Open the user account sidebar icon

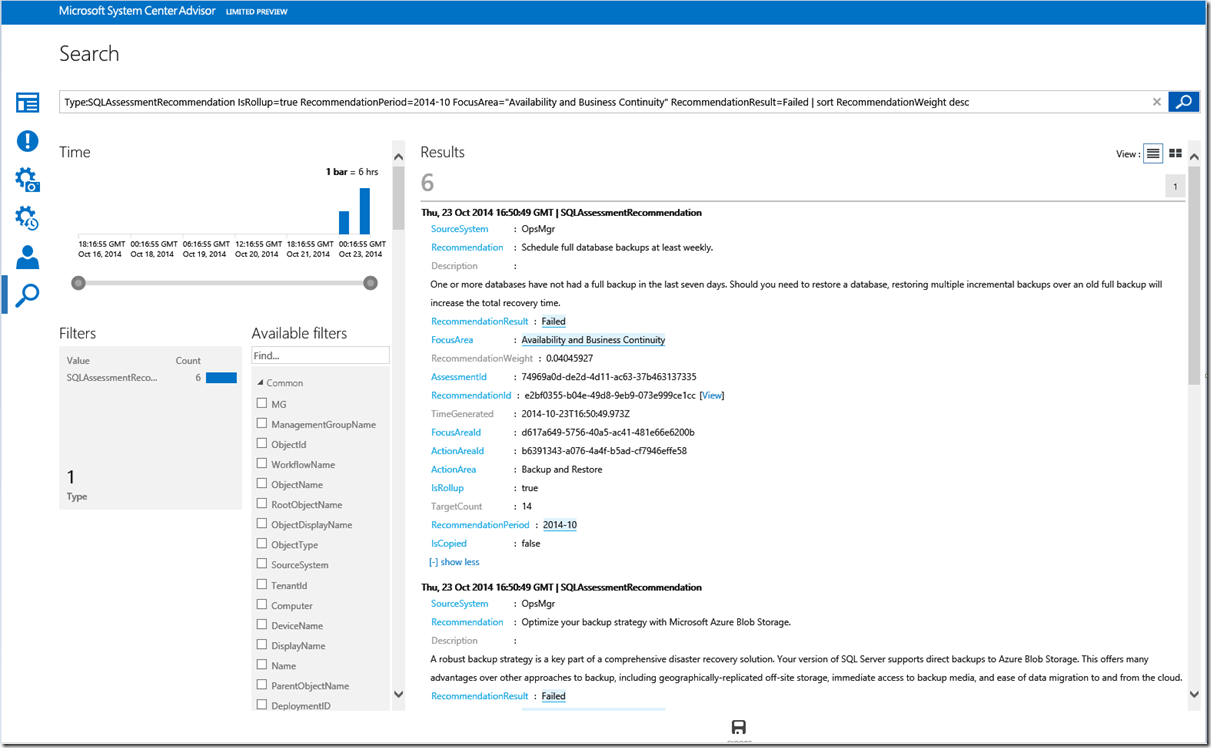point(27,257)
